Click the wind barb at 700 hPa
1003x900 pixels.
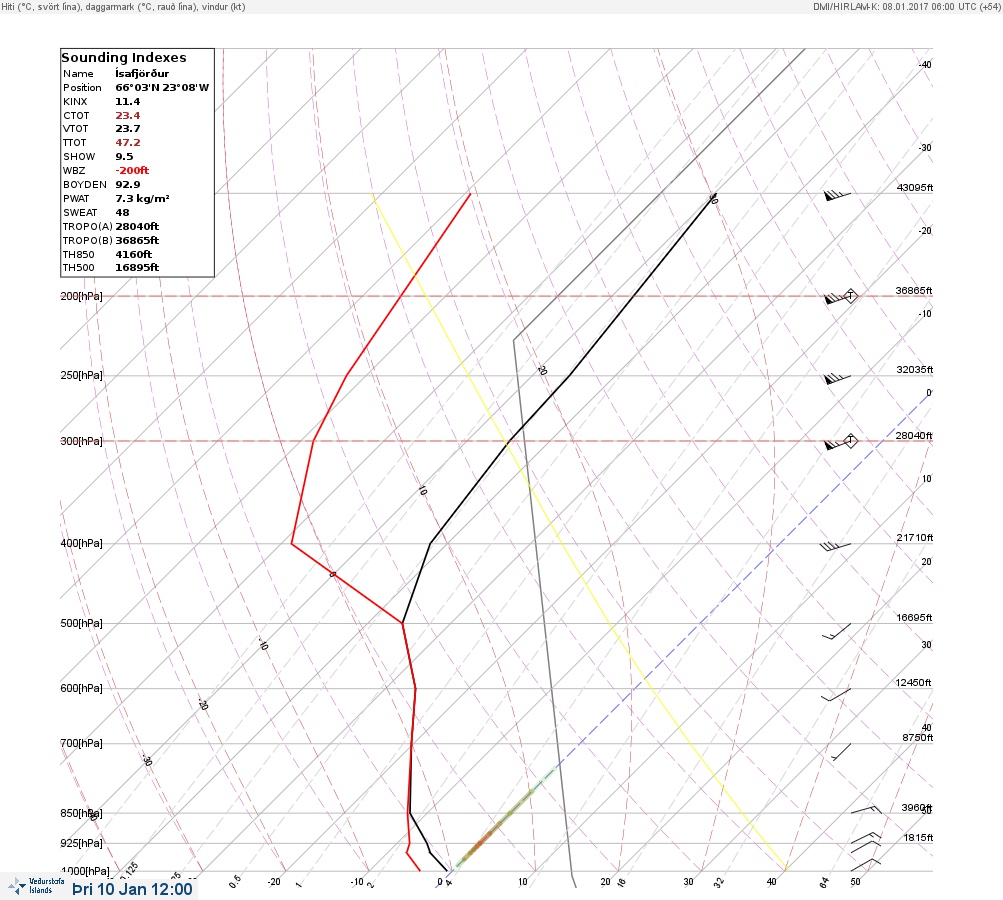click(841, 752)
